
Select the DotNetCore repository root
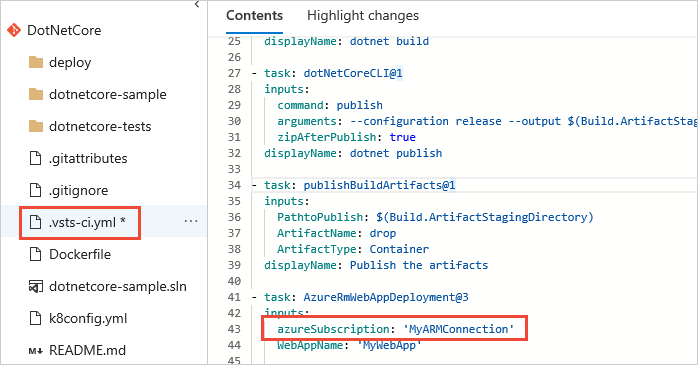[64, 30]
